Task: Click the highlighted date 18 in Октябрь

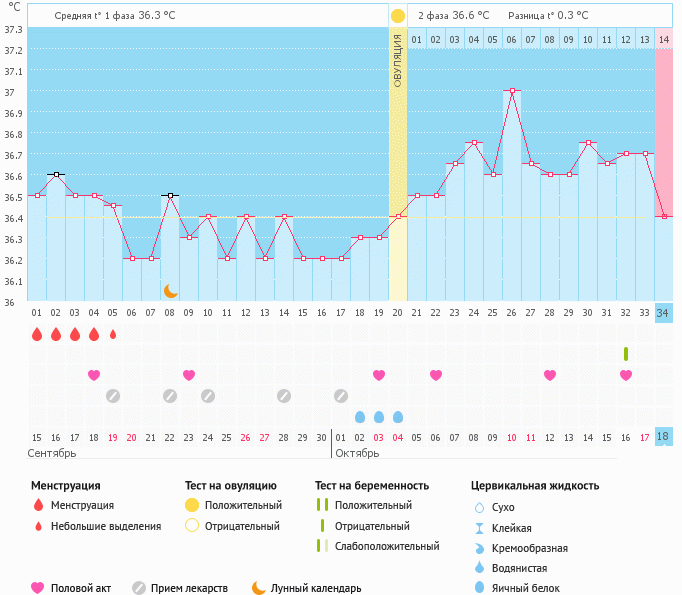Action: point(664,437)
